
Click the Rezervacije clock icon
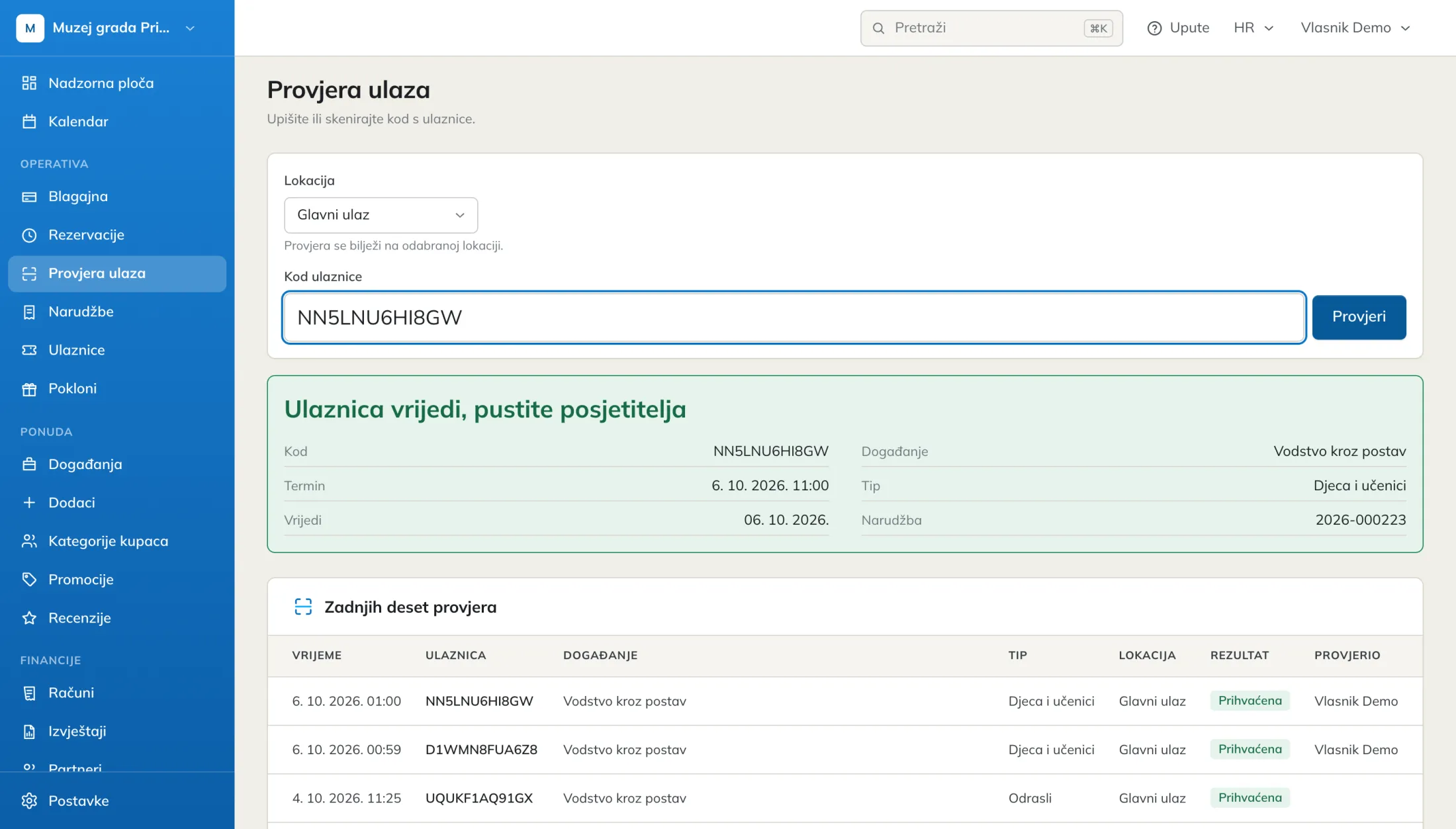(29, 235)
